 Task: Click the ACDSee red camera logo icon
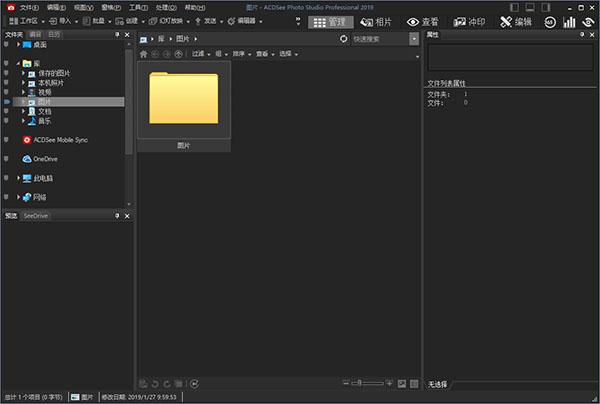(11, 7)
